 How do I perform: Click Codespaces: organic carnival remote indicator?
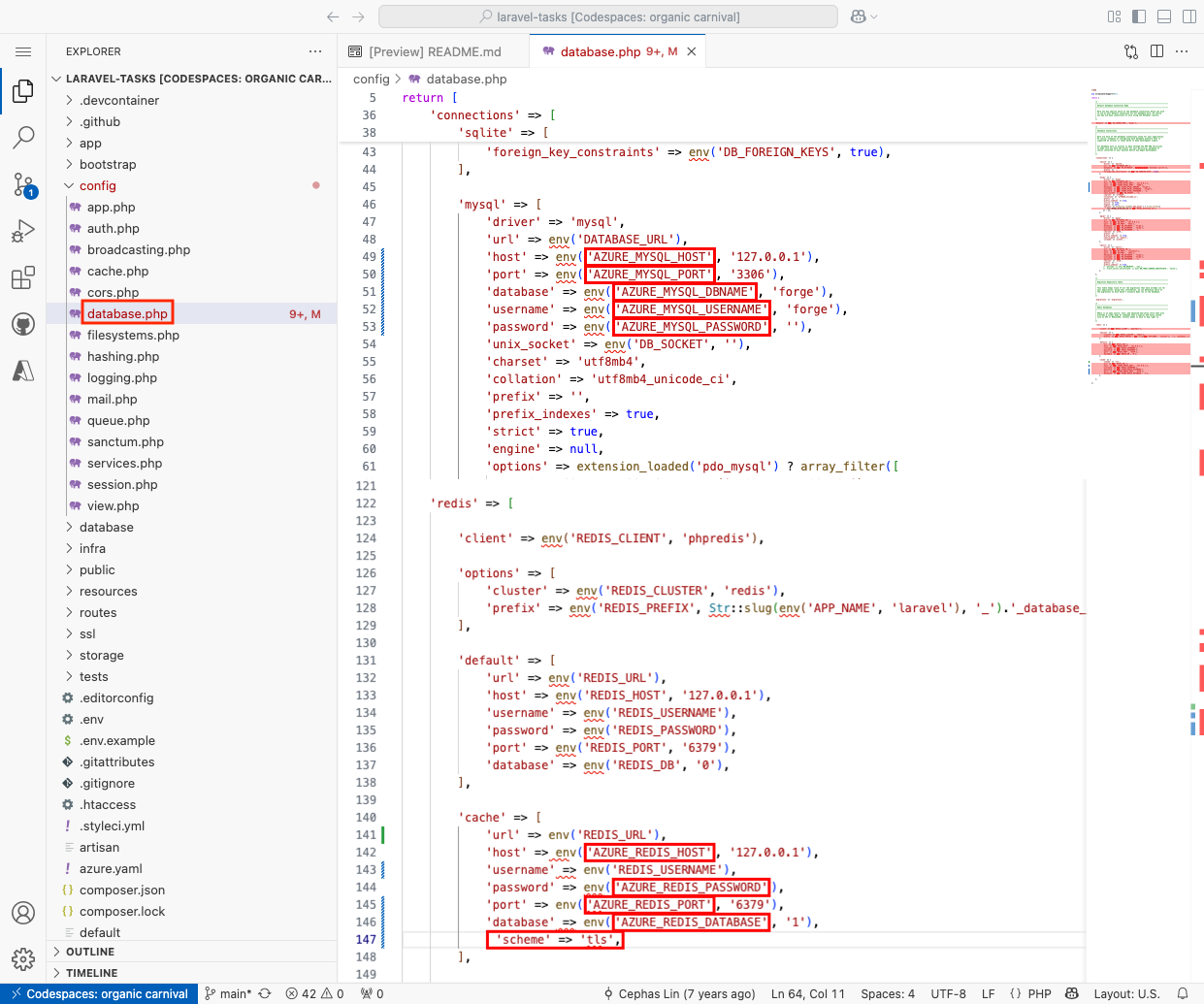pos(97,993)
